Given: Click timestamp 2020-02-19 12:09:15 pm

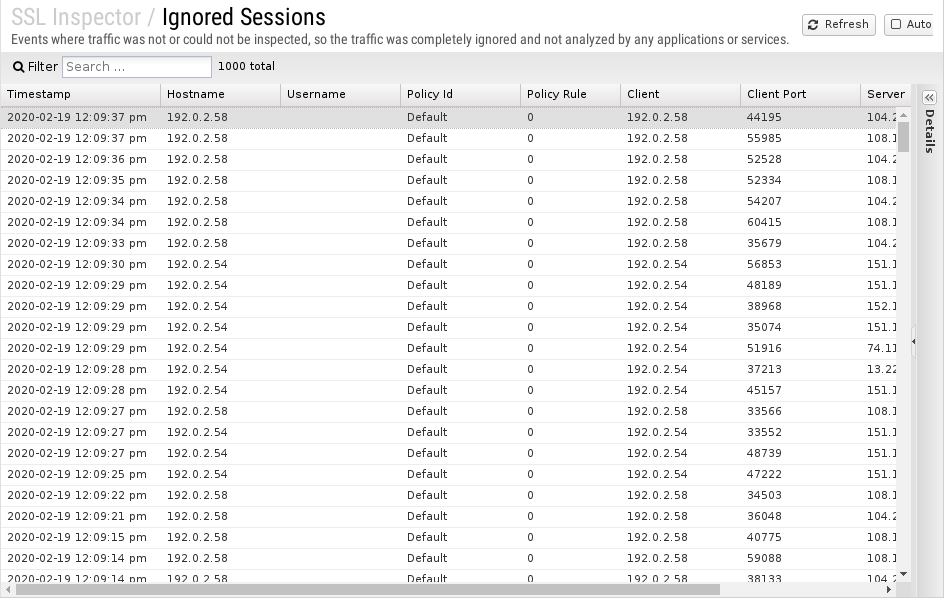Looking at the screenshot, I should (76, 537).
